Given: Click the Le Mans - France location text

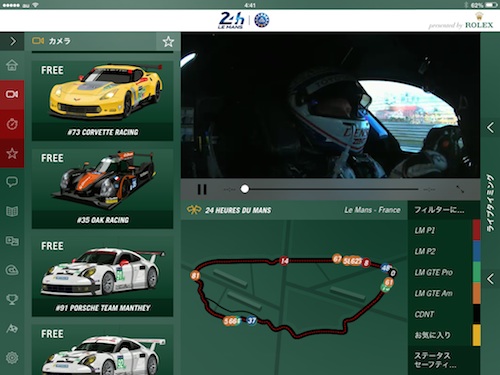Looking at the screenshot, I should tap(372, 210).
